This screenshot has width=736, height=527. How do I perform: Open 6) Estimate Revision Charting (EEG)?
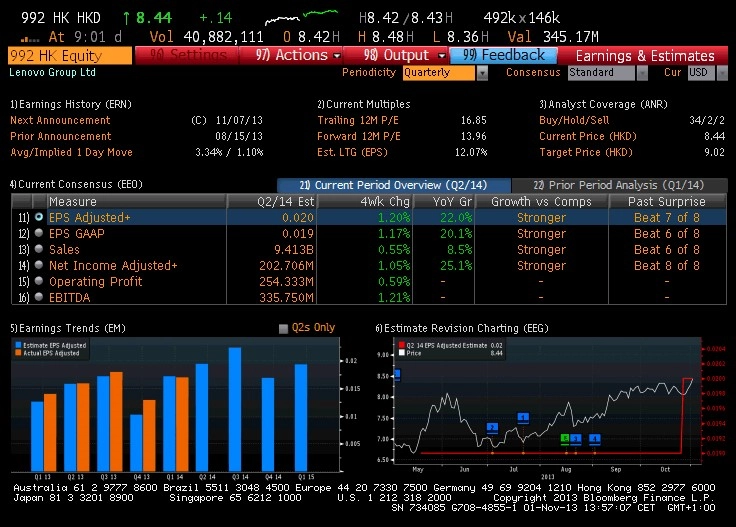(462, 328)
